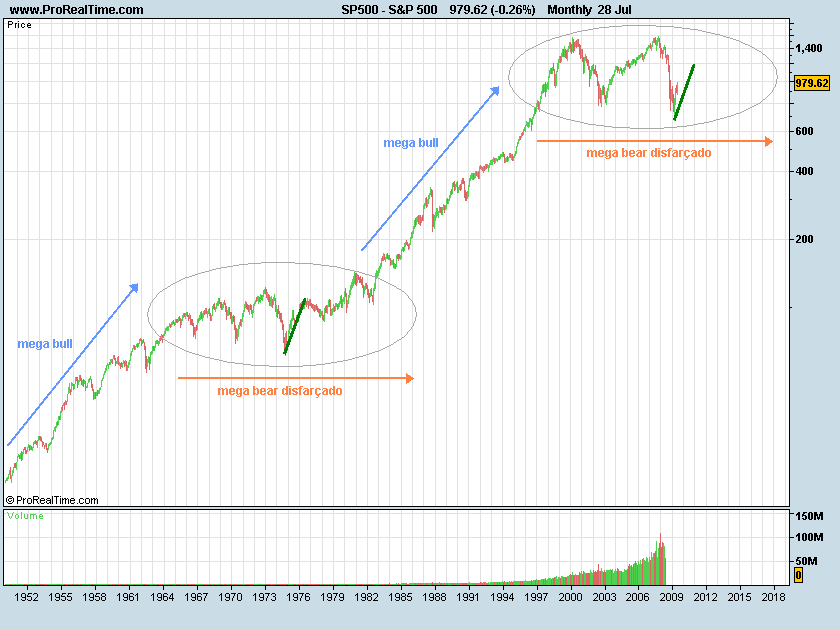Click the 1961 date axis label

(x=128, y=597)
